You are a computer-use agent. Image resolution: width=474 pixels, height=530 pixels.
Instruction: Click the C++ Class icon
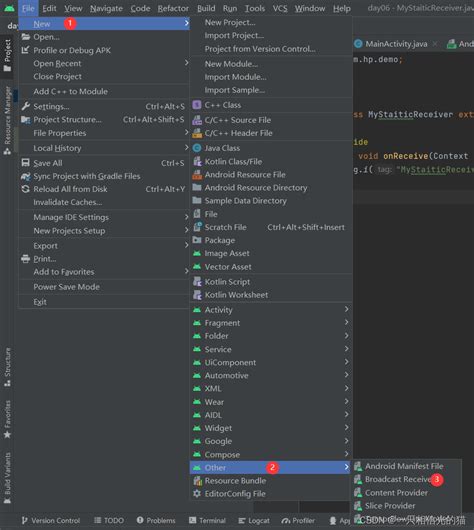[x=197, y=105]
